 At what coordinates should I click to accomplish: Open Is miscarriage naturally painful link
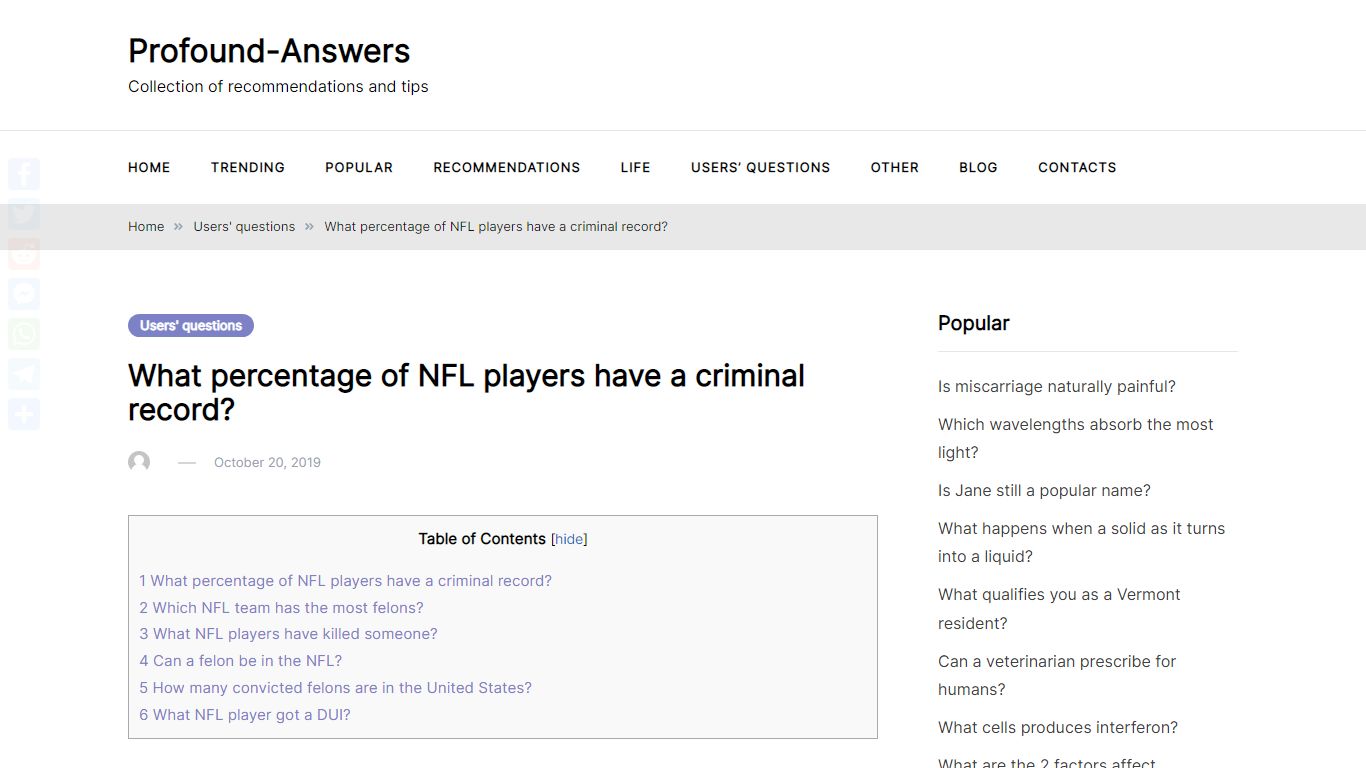click(1057, 387)
